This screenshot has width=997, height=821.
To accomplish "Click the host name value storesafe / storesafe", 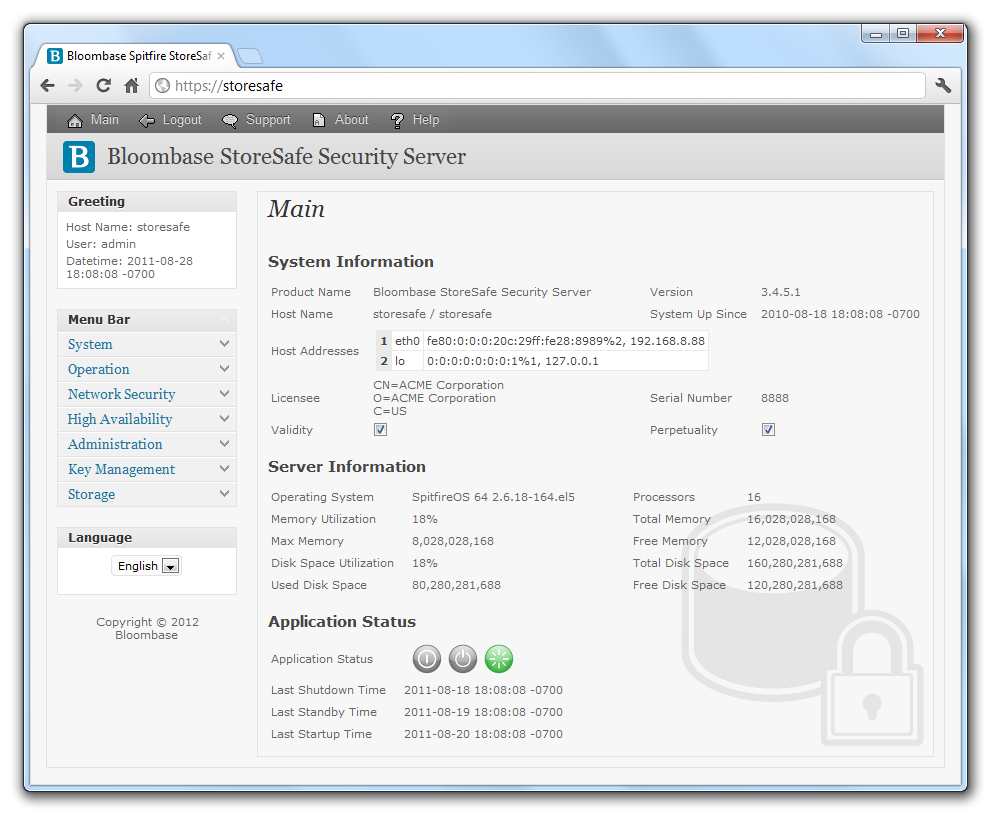I will [x=432, y=314].
